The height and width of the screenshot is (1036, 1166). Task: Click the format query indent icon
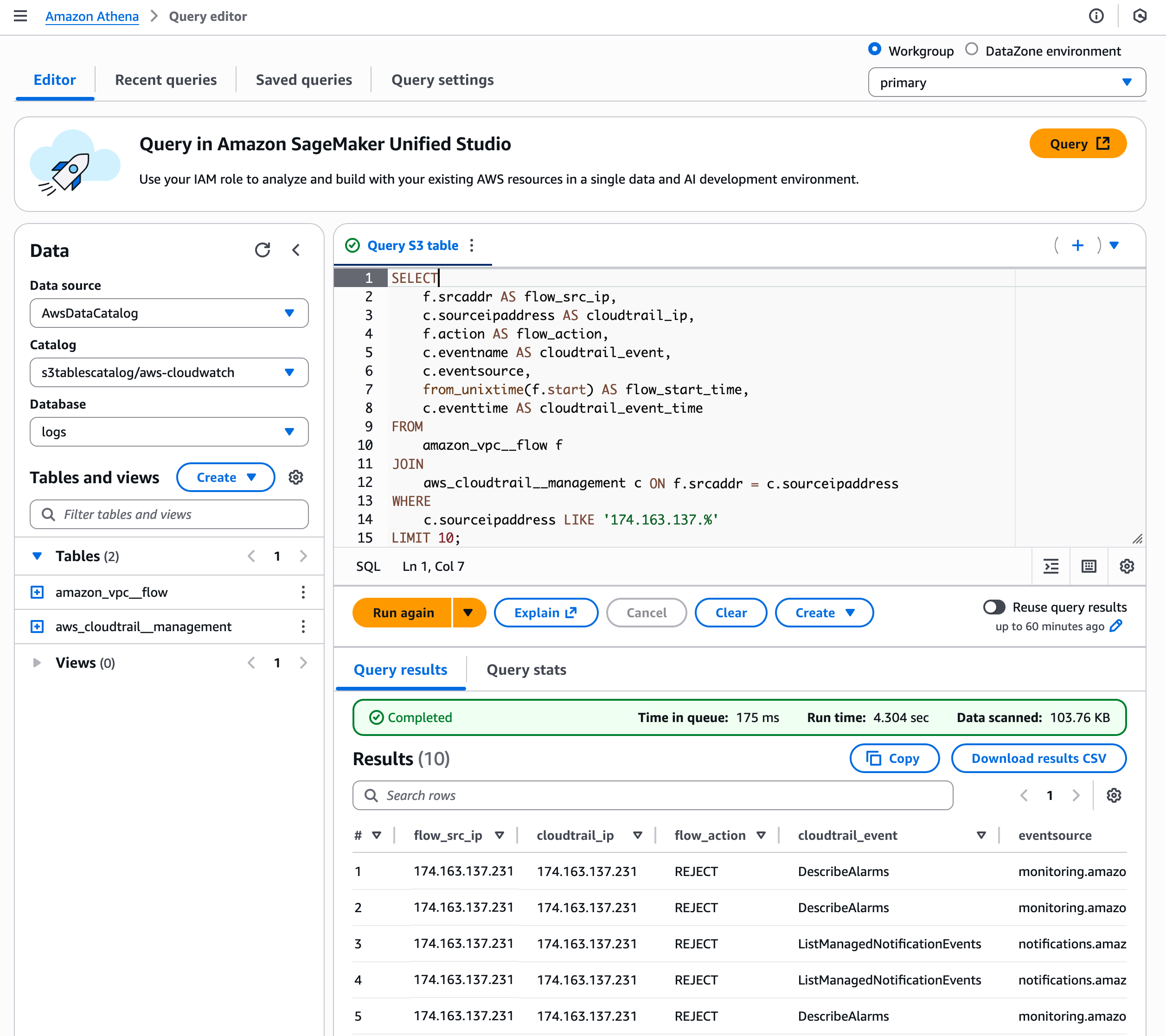pyautogui.click(x=1051, y=566)
